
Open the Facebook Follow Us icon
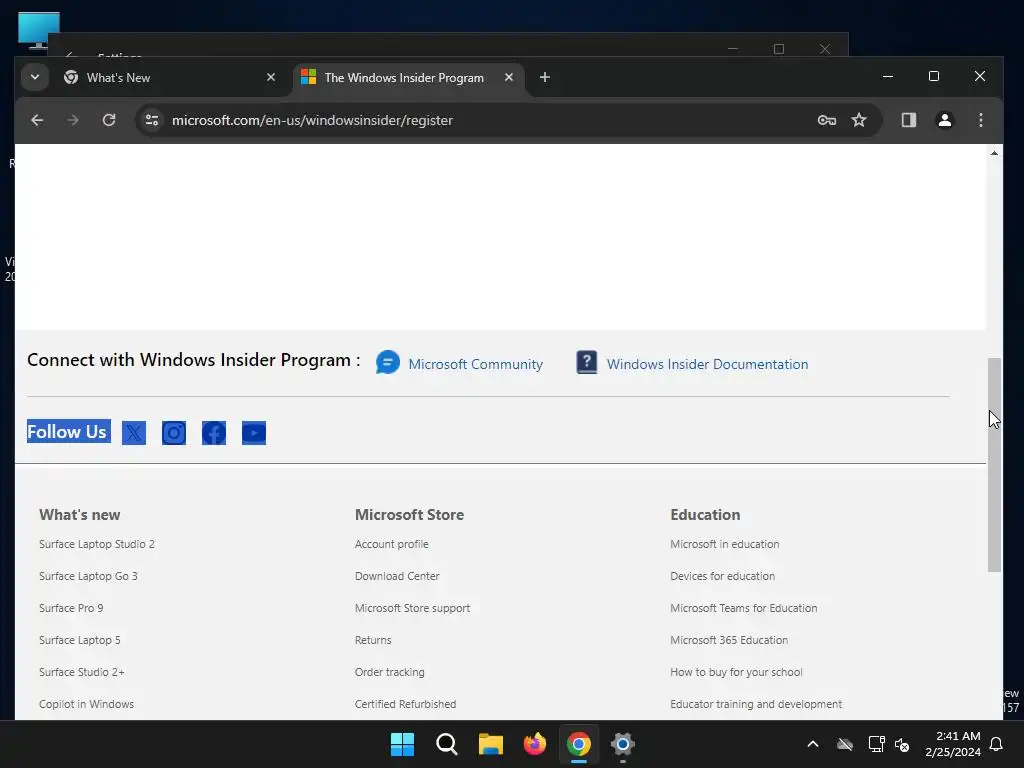[x=214, y=432]
